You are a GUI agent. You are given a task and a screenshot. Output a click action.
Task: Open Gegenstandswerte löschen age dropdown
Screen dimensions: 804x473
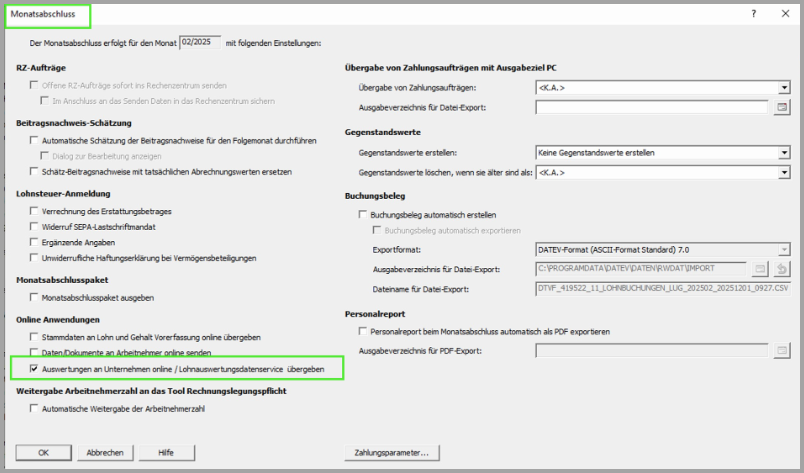(x=784, y=172)
